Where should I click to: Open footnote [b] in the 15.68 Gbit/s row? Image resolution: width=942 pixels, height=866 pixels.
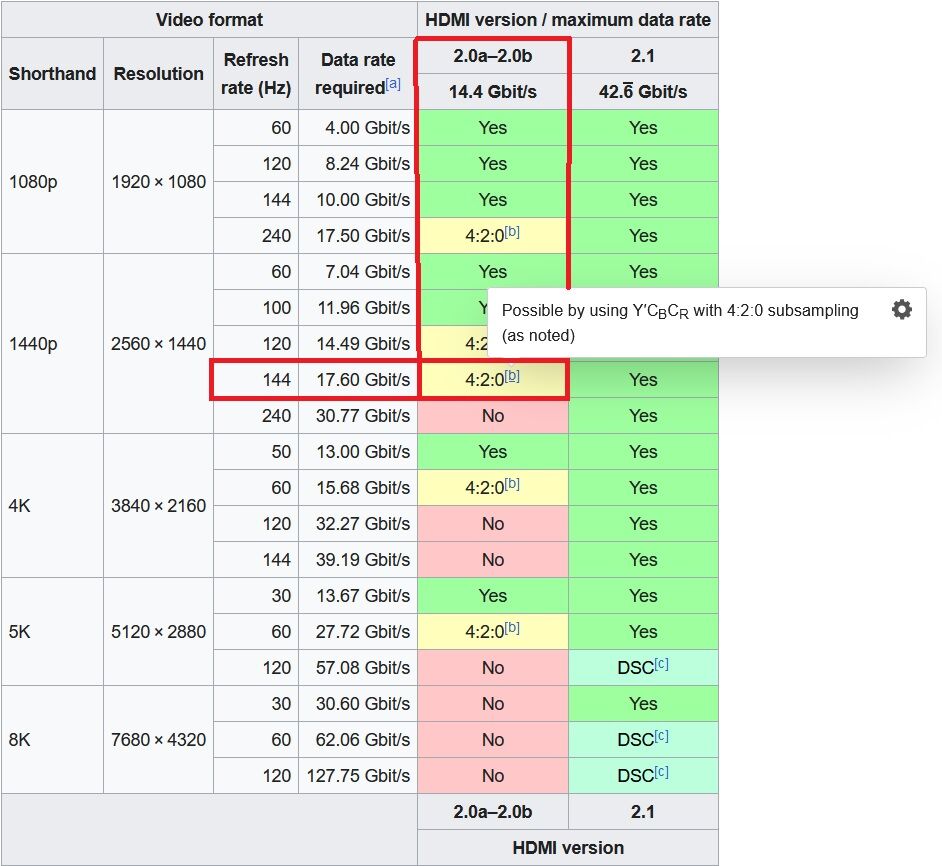tap(512, 484)
